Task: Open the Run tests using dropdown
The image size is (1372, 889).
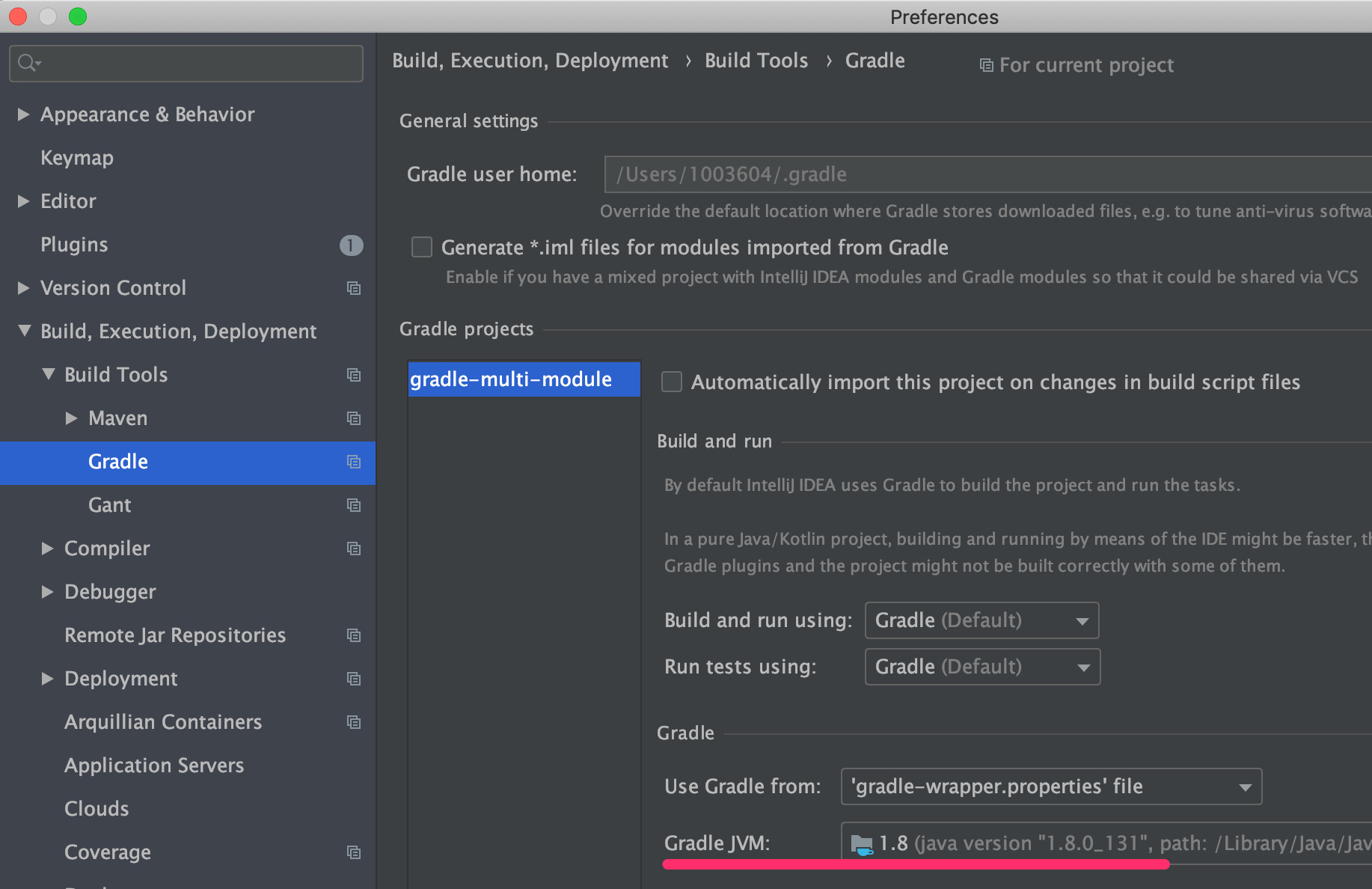Action: click(982, 667)
